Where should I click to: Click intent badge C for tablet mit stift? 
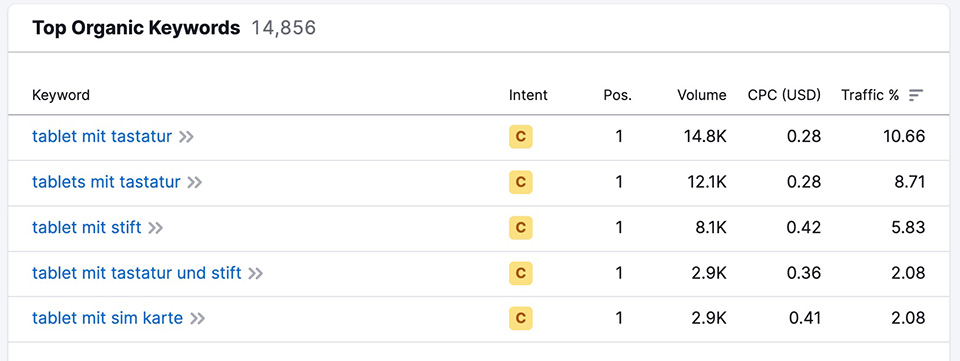pyautogui.click(x=520, y=228)
